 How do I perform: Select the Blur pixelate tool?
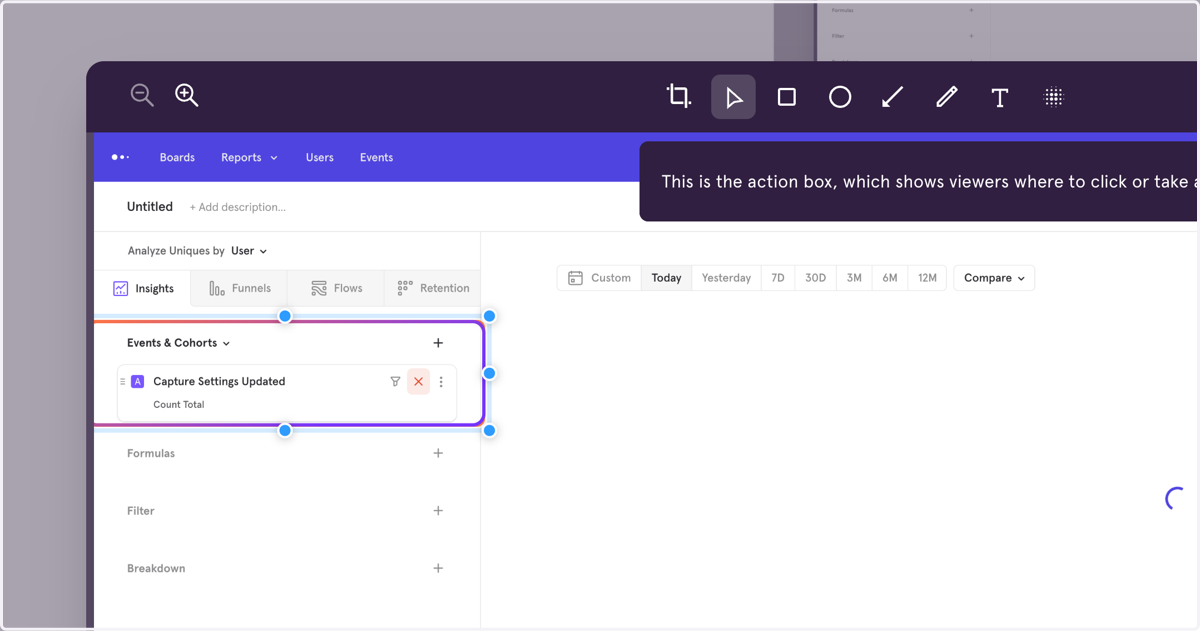tap(1053, 97)
